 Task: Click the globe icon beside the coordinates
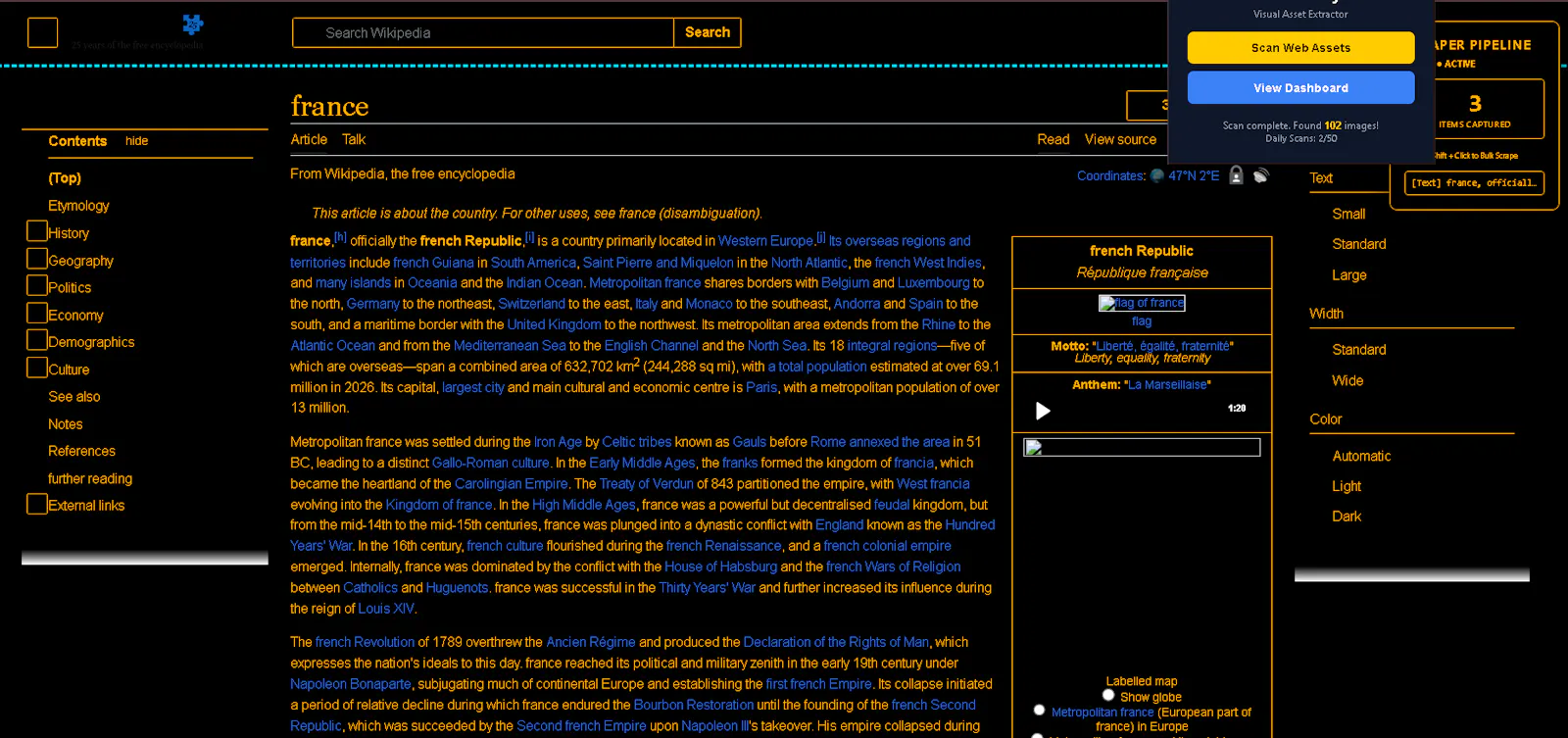(1156, 175)
